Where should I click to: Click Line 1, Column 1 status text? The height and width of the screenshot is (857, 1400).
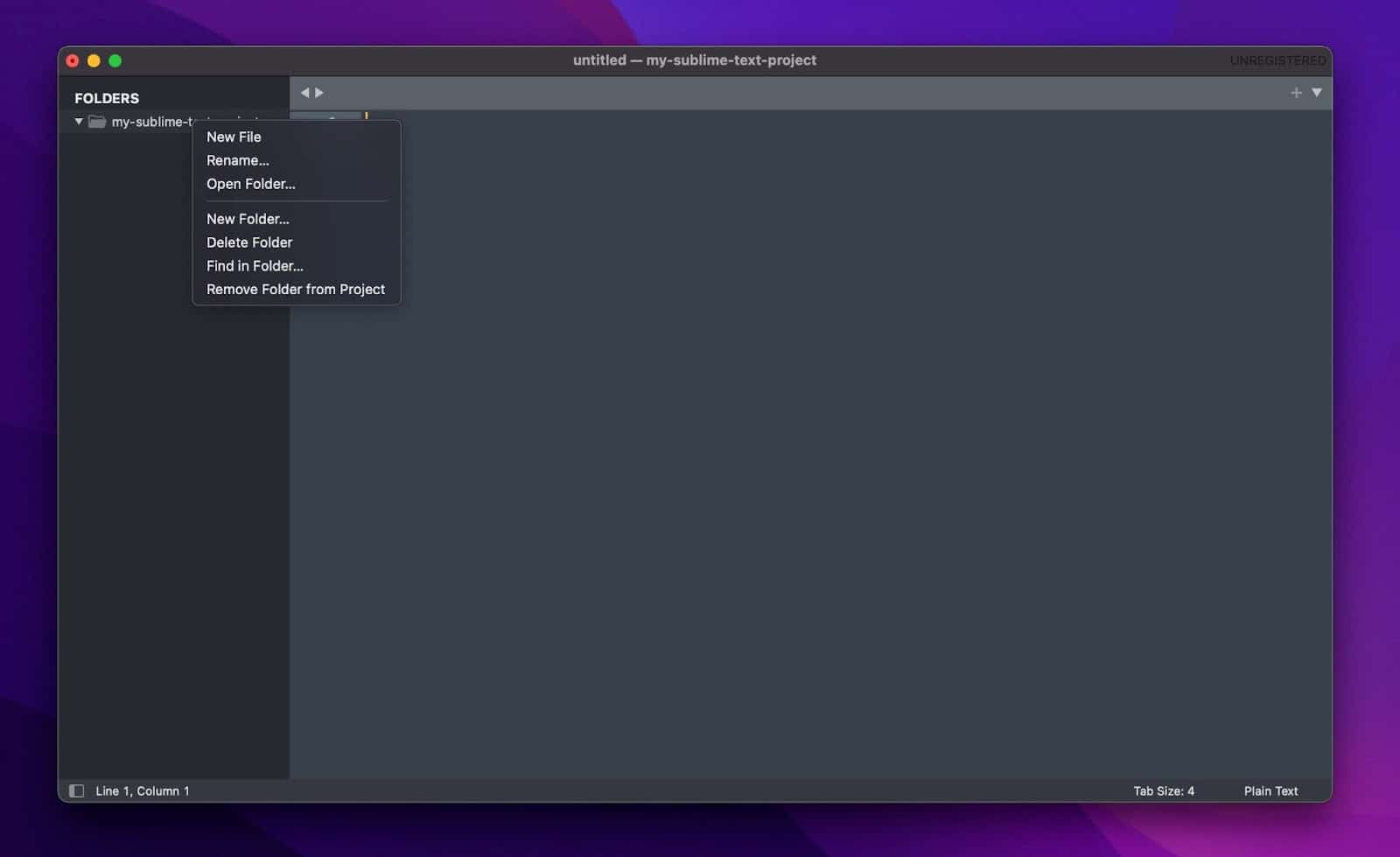tap(143, 790)
